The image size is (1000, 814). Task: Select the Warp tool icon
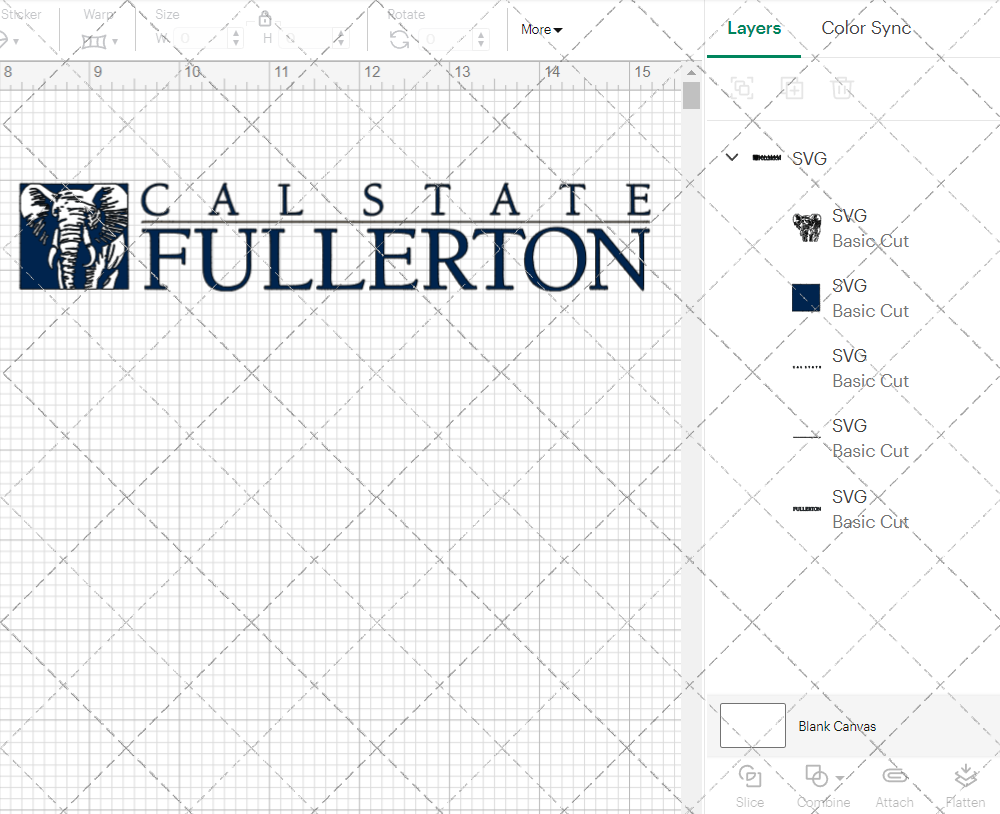(95, 41)
